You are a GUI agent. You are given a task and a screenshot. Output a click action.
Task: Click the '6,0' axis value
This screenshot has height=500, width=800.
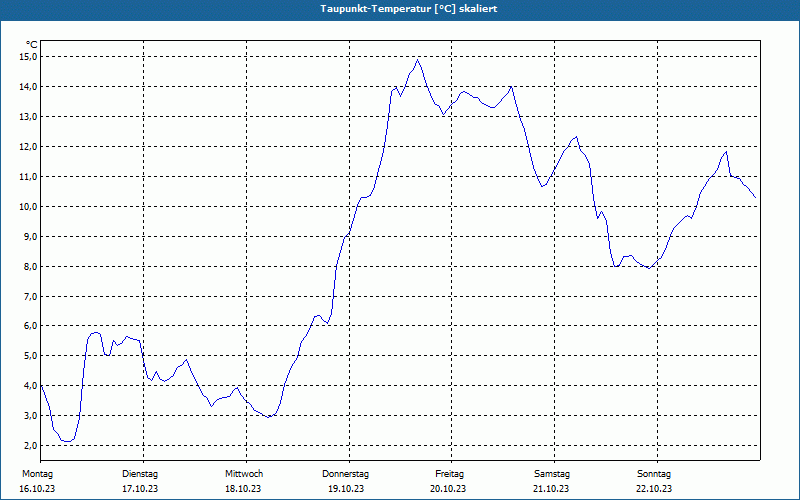pyautogui.click(x=31, y=326)
